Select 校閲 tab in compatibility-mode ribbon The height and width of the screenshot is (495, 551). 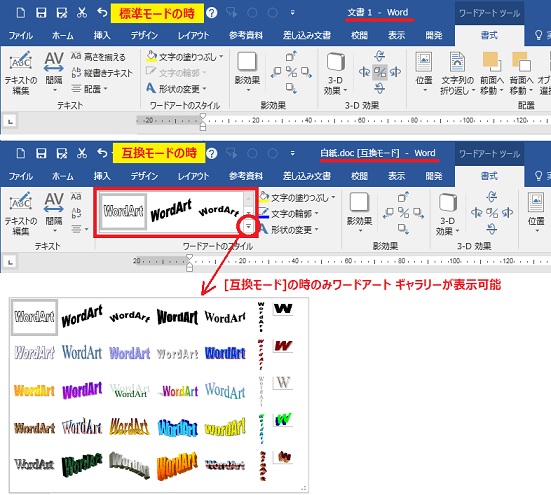click(359, 176)
